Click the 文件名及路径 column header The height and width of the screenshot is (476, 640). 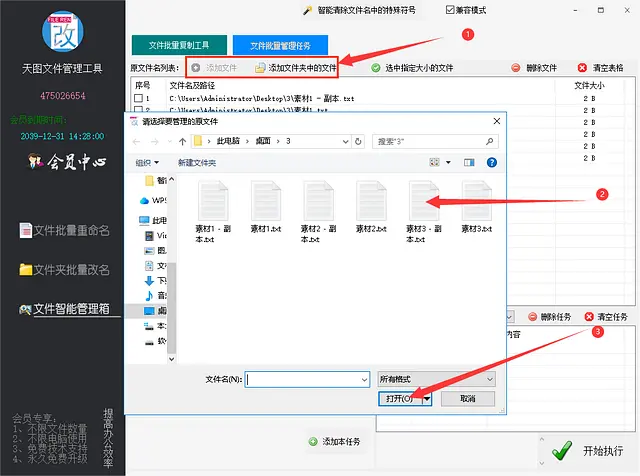click(192, 86)
